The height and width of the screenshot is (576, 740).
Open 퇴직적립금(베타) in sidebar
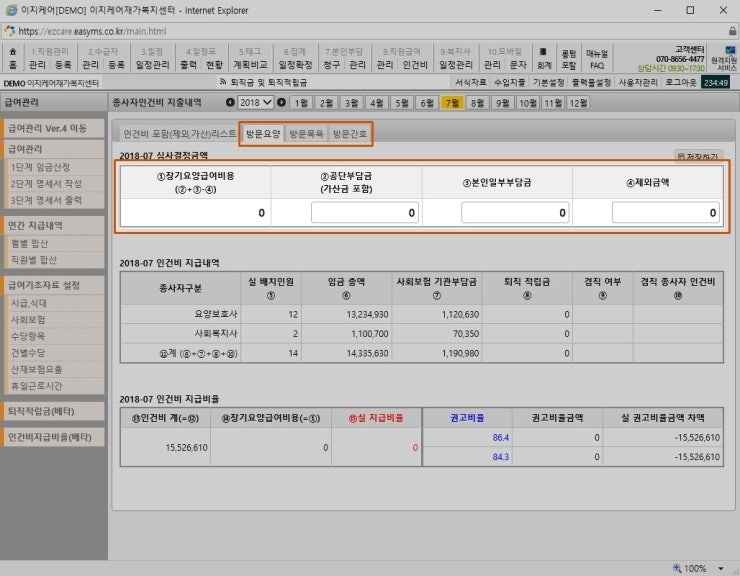[x=53, y=411]
